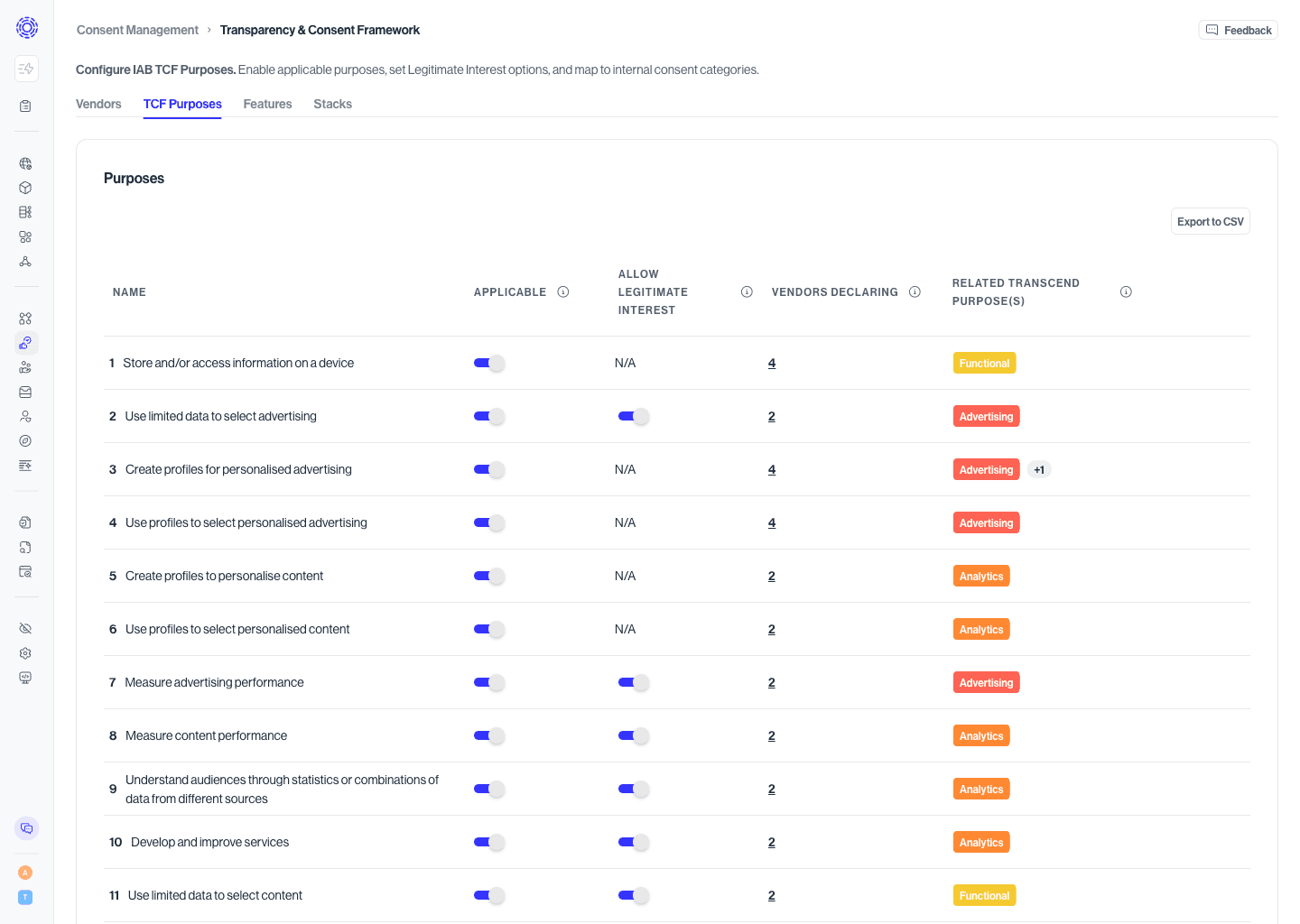Click the Transcend logo in the sidebar

click(x=27, y=28)
